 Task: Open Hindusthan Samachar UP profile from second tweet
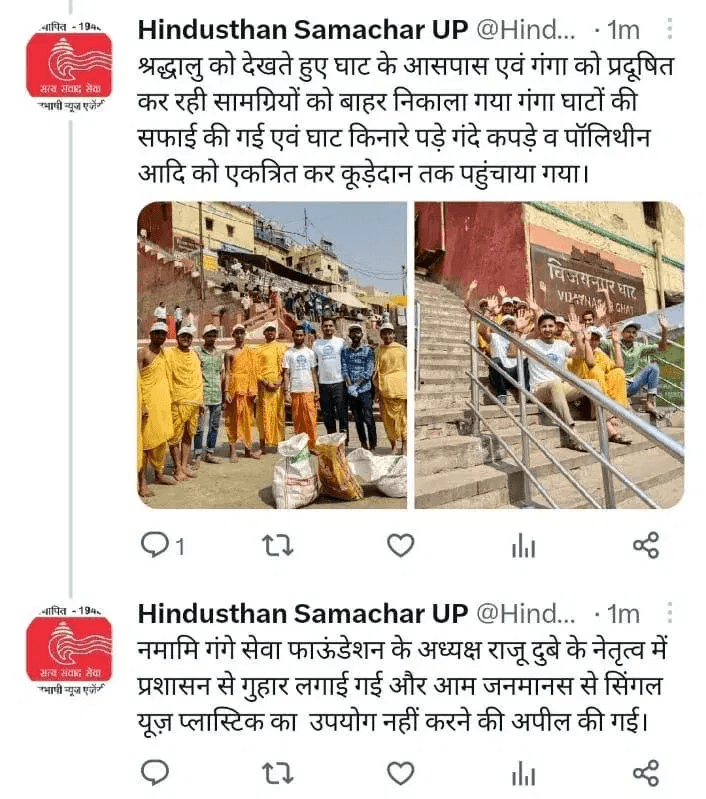click(x=303, y=614)
